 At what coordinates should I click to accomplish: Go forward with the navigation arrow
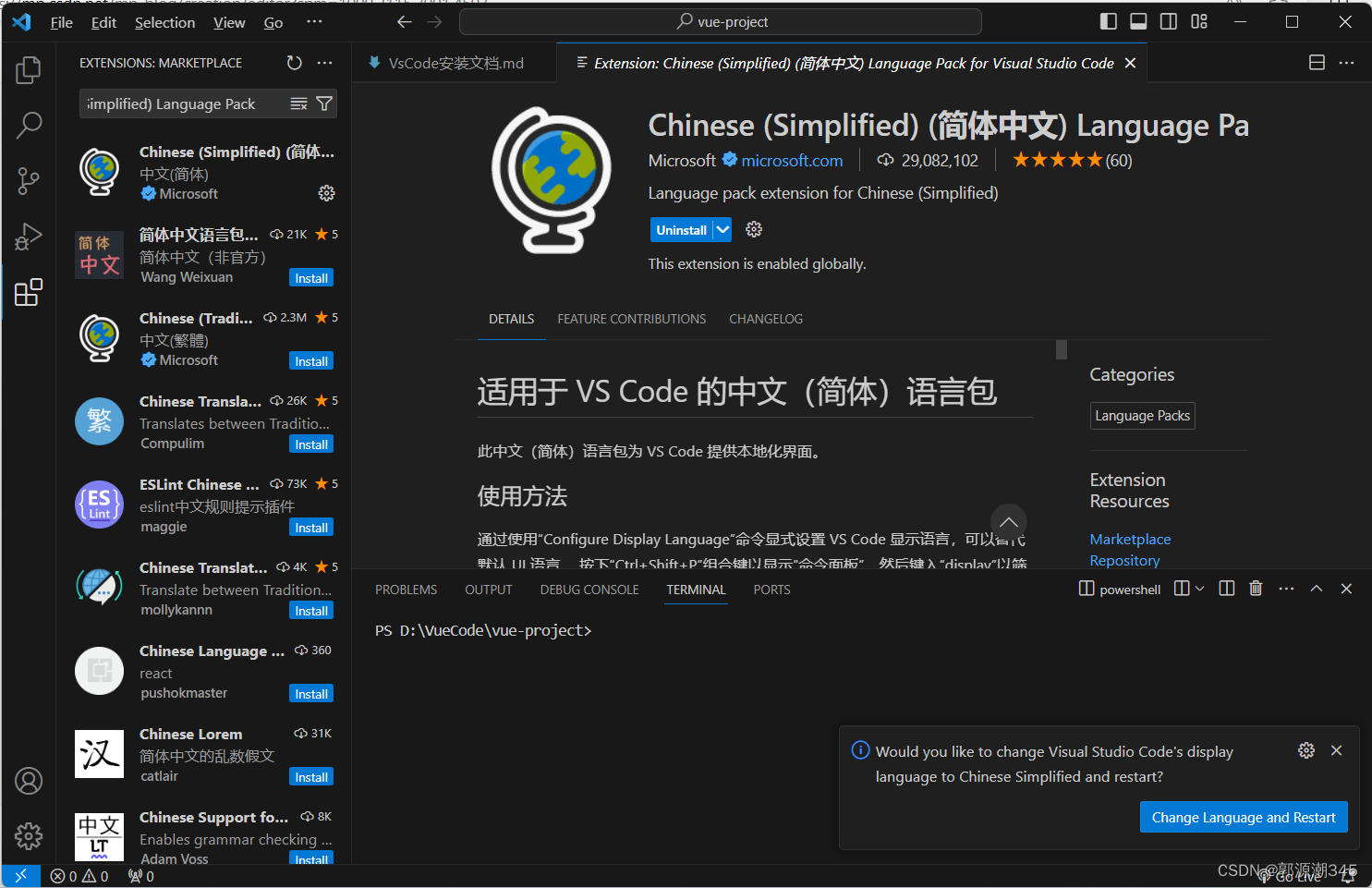click(x=435, y=21)
